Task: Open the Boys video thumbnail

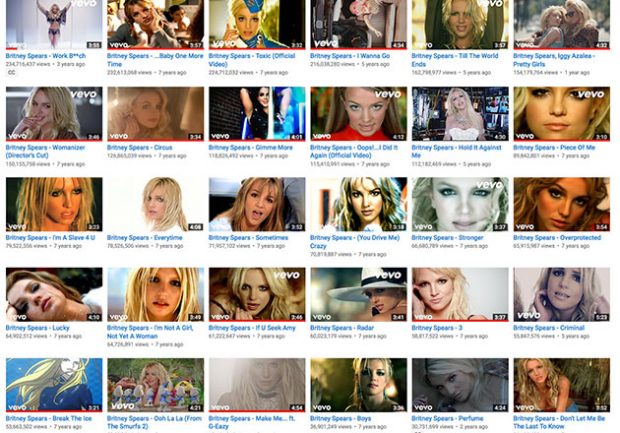Action: click(x=359, y=385)
